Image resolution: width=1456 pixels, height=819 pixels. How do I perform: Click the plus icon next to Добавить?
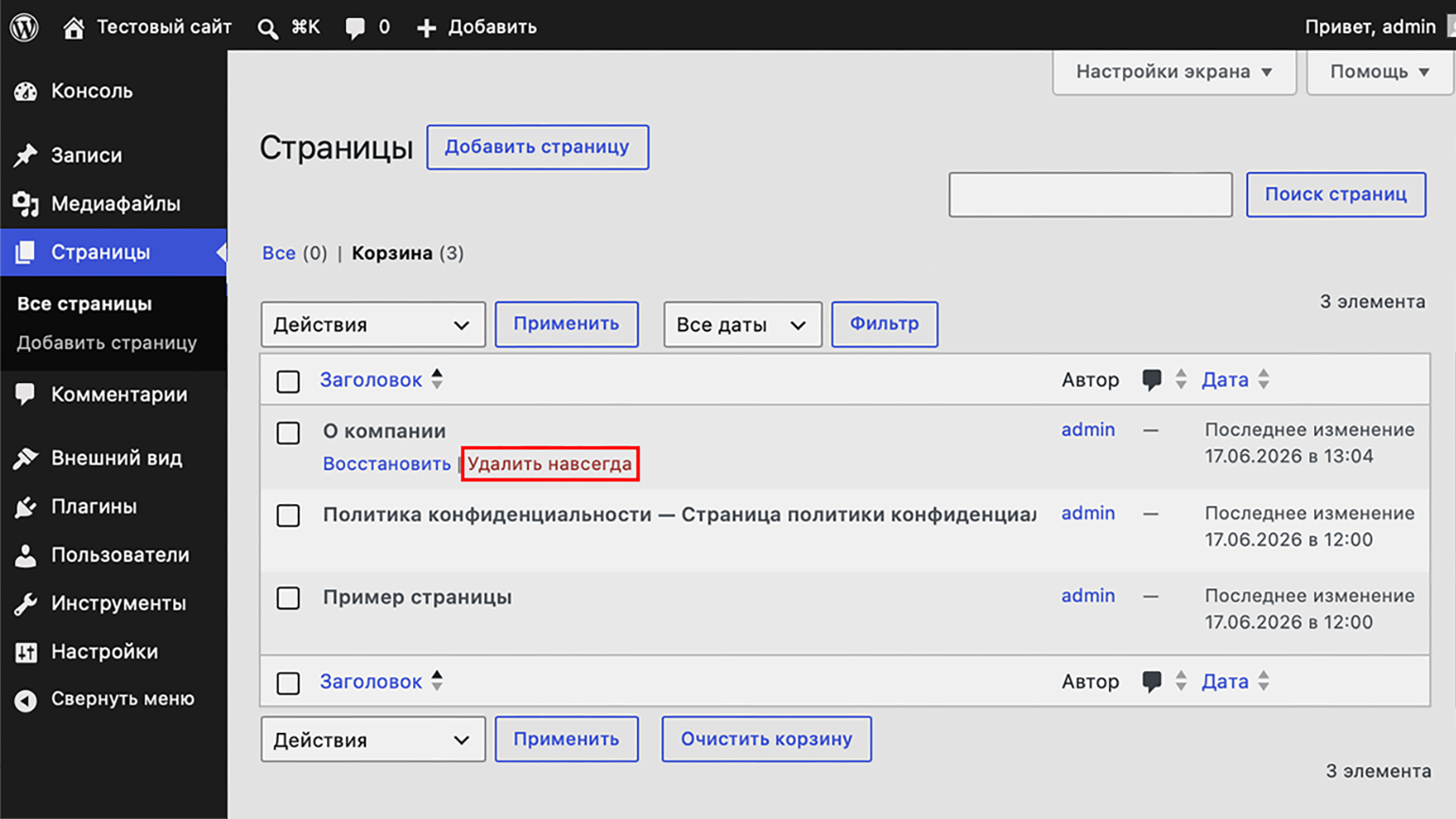426,27
